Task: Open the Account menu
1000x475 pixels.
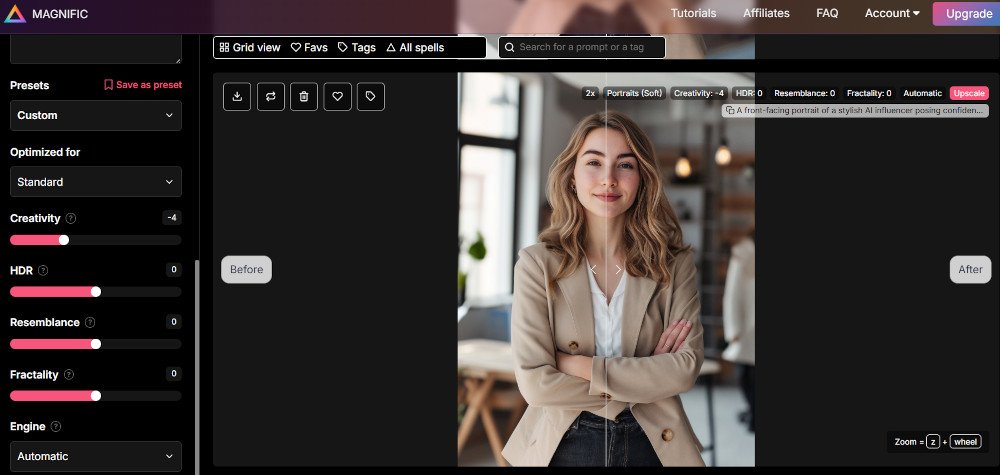Action: click(x=892, y=13)
